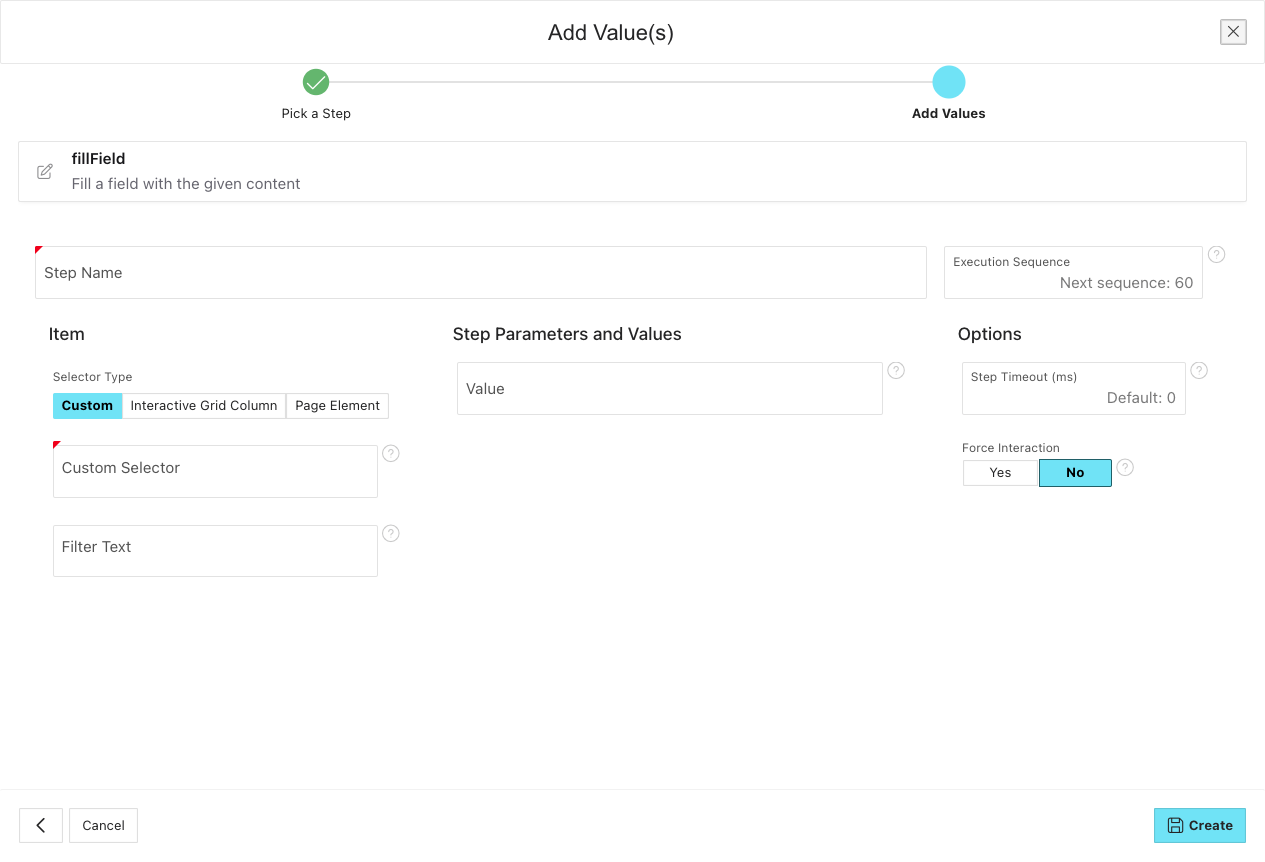This screenshot has width=1265, height=862.
Task: Click help icon beside Custom Selector
Action: click(x=391, y=453)
